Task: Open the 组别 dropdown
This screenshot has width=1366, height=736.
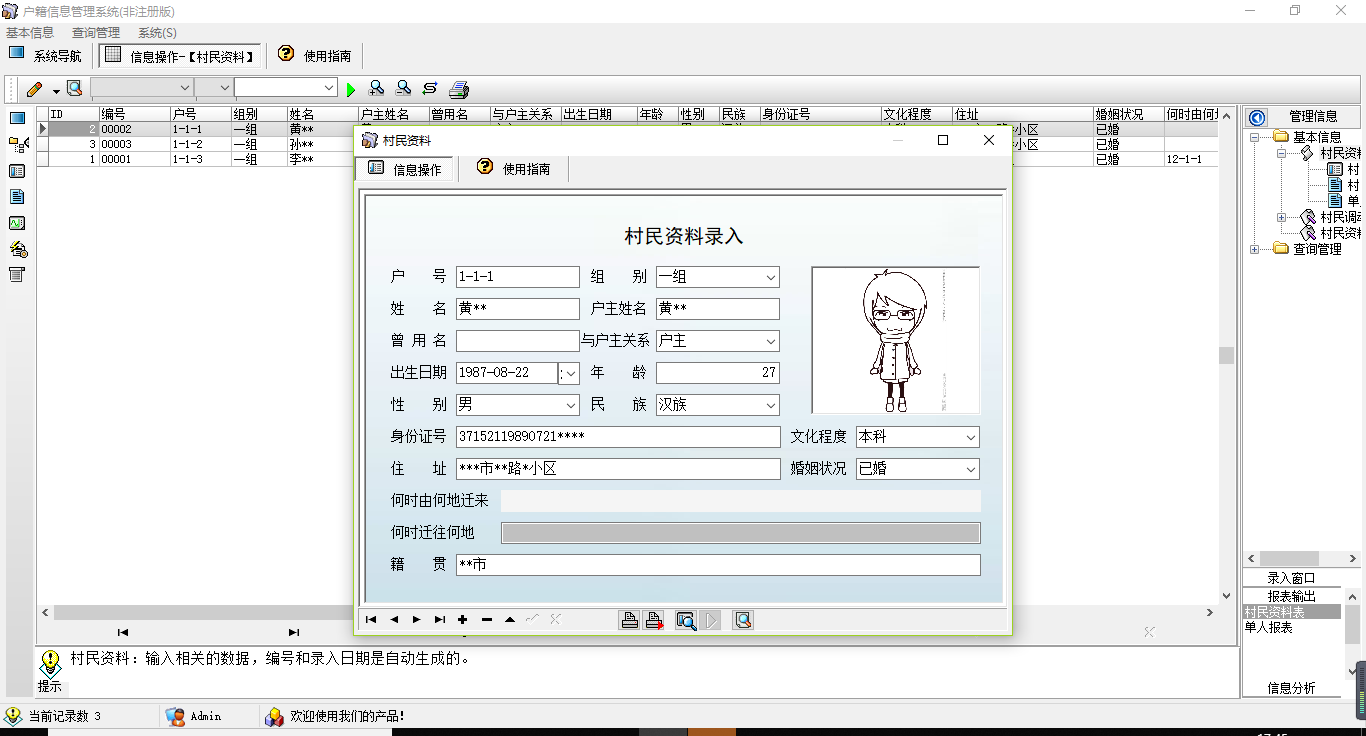Action: point(770,277)
